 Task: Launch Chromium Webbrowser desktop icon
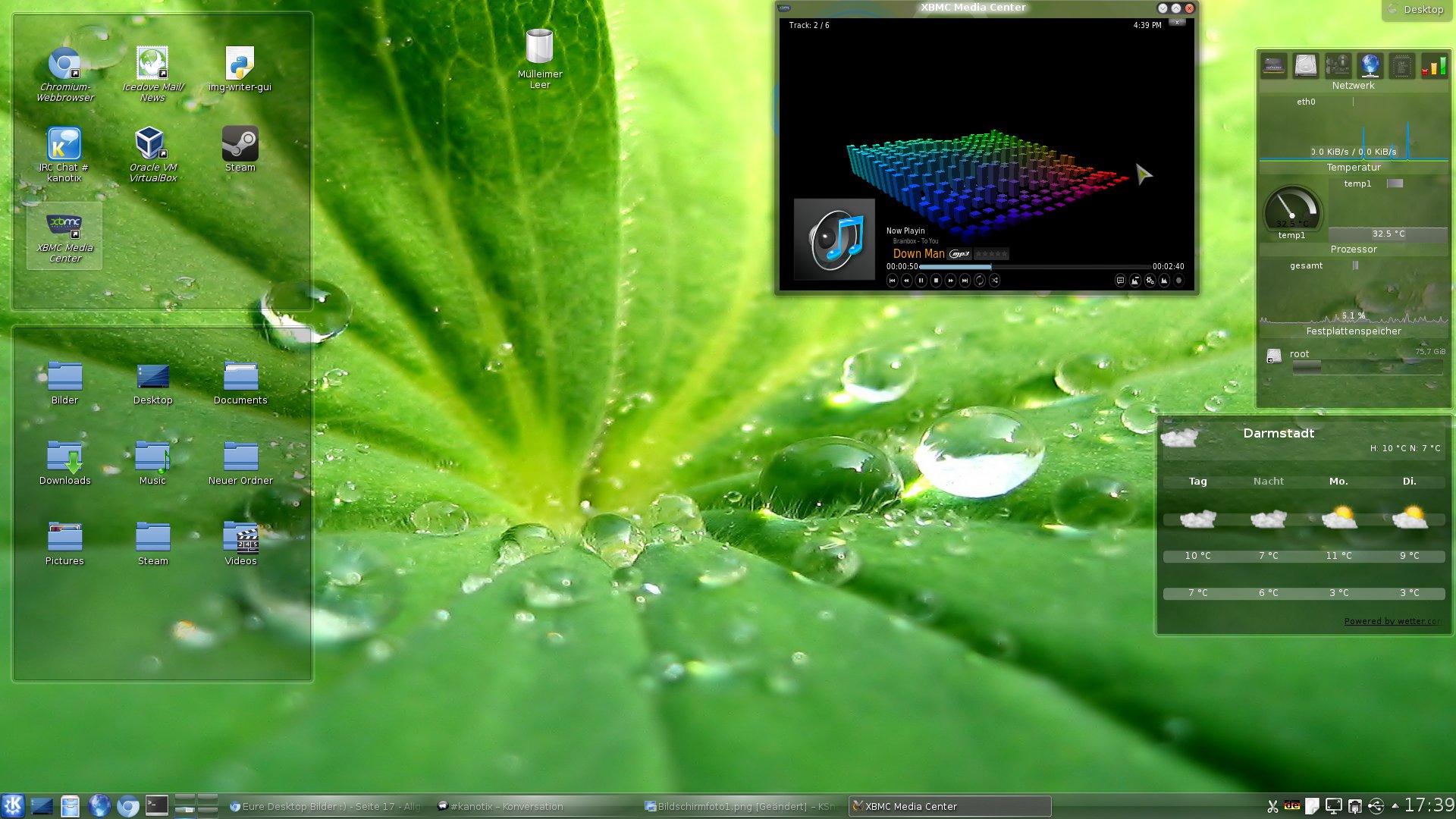(65, 65)
